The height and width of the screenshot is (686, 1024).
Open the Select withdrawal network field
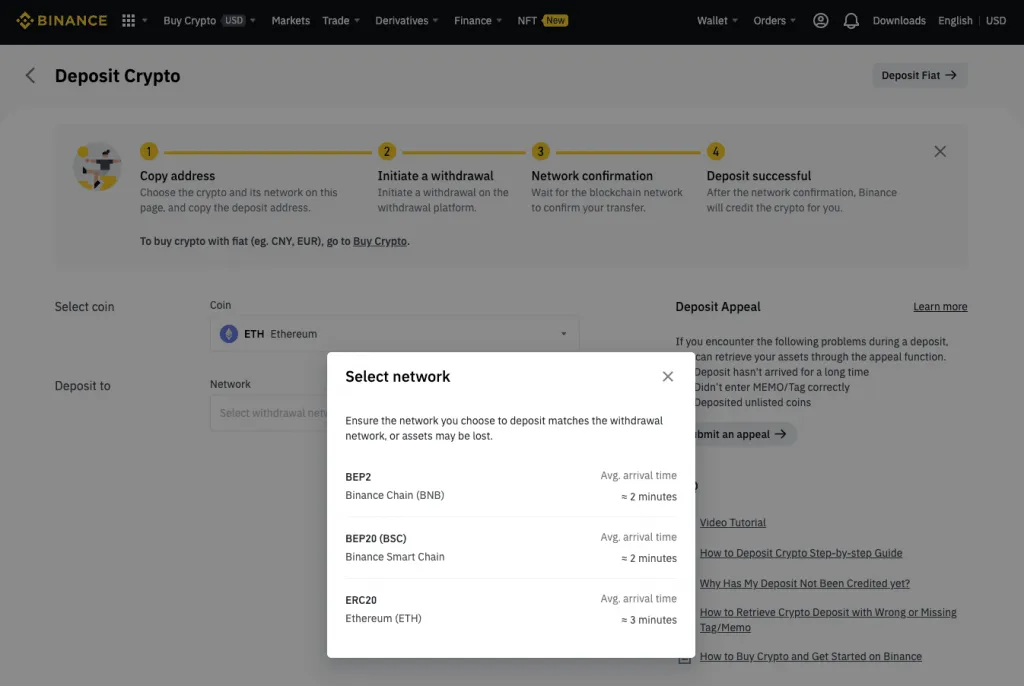coord(268,413)
